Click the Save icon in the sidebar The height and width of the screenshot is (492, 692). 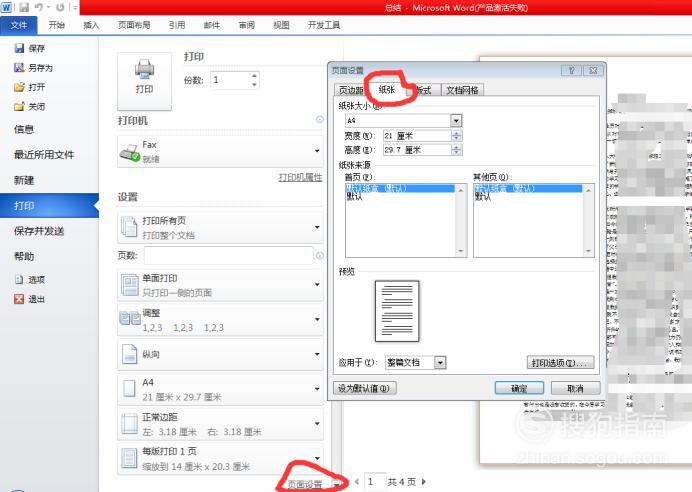coord(19,48)
